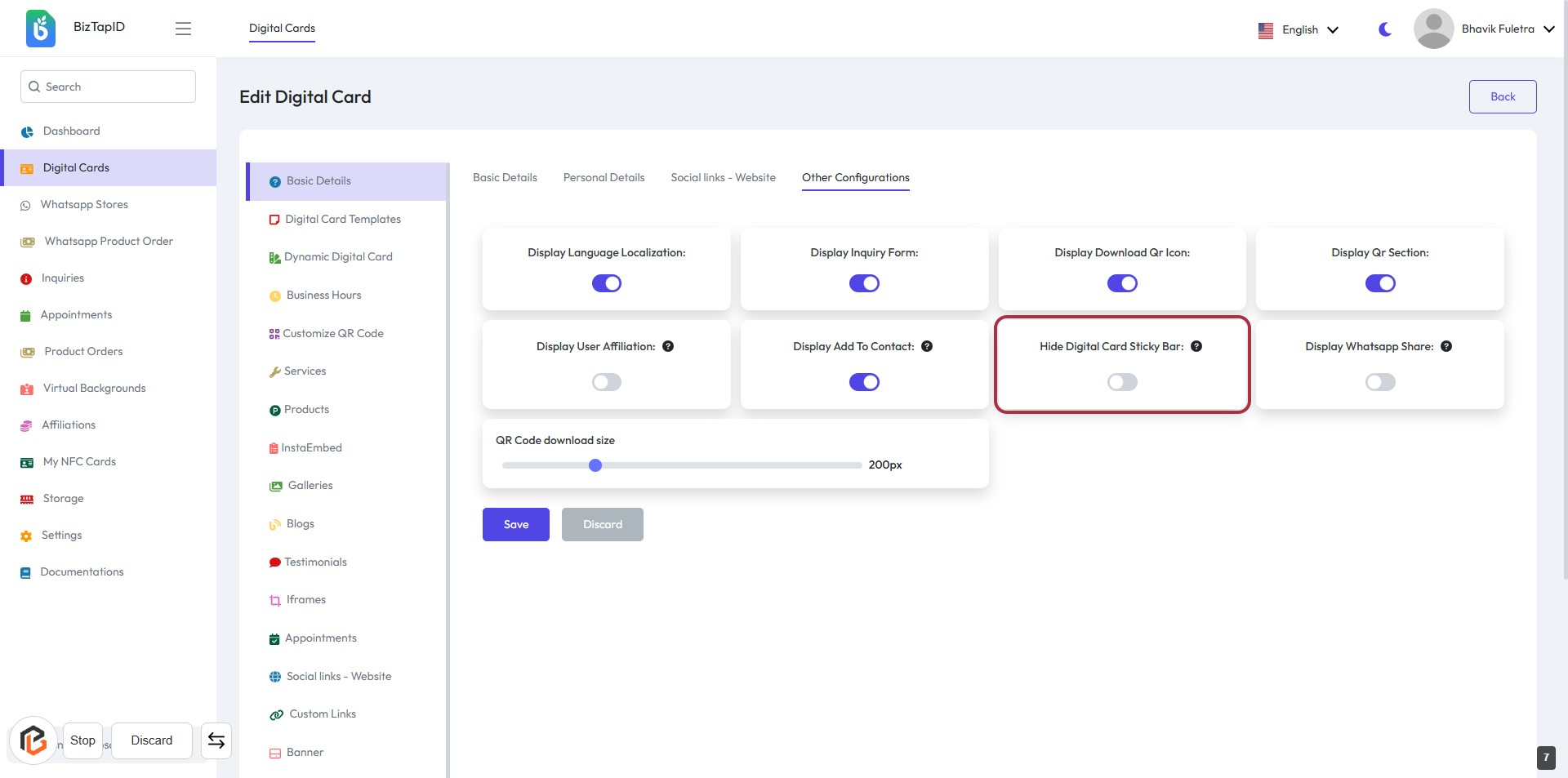Click the Back button
Image resolution: width=1568 pixels, height=778 pixels.
pyautogui.click(x=1502, y=96)
